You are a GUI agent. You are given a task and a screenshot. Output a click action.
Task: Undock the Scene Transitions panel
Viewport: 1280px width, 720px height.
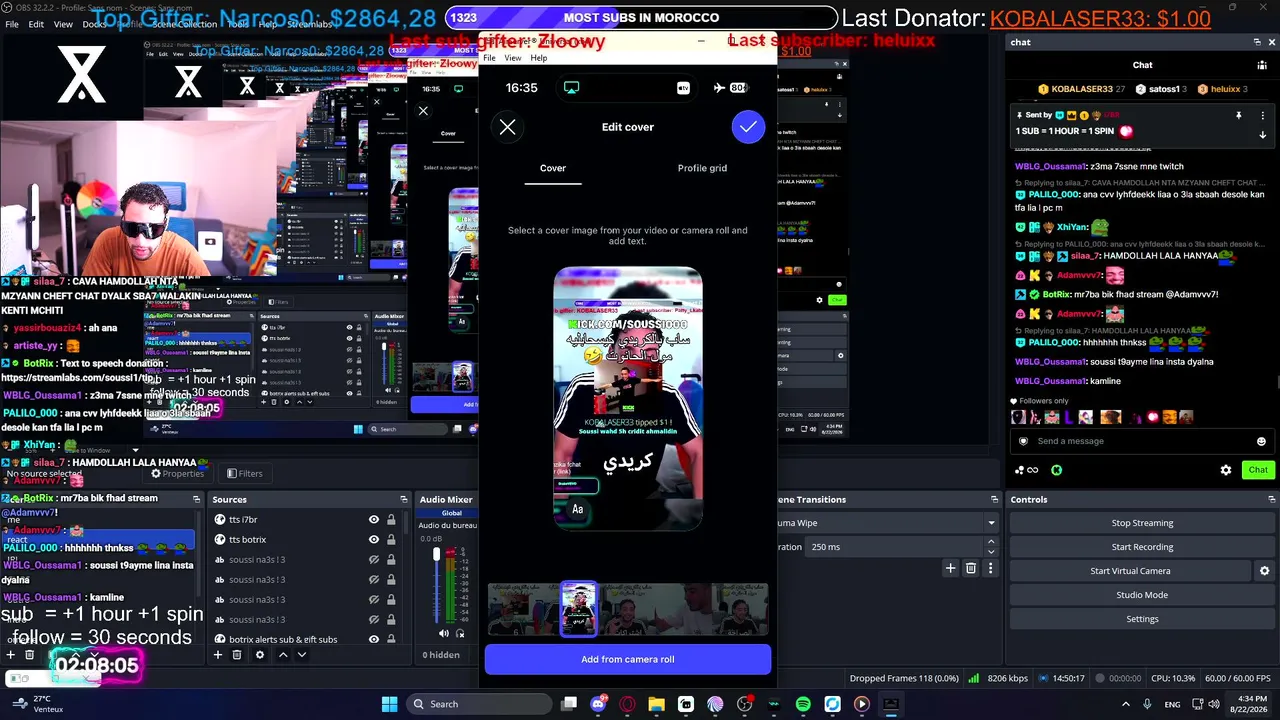(994, 499)
